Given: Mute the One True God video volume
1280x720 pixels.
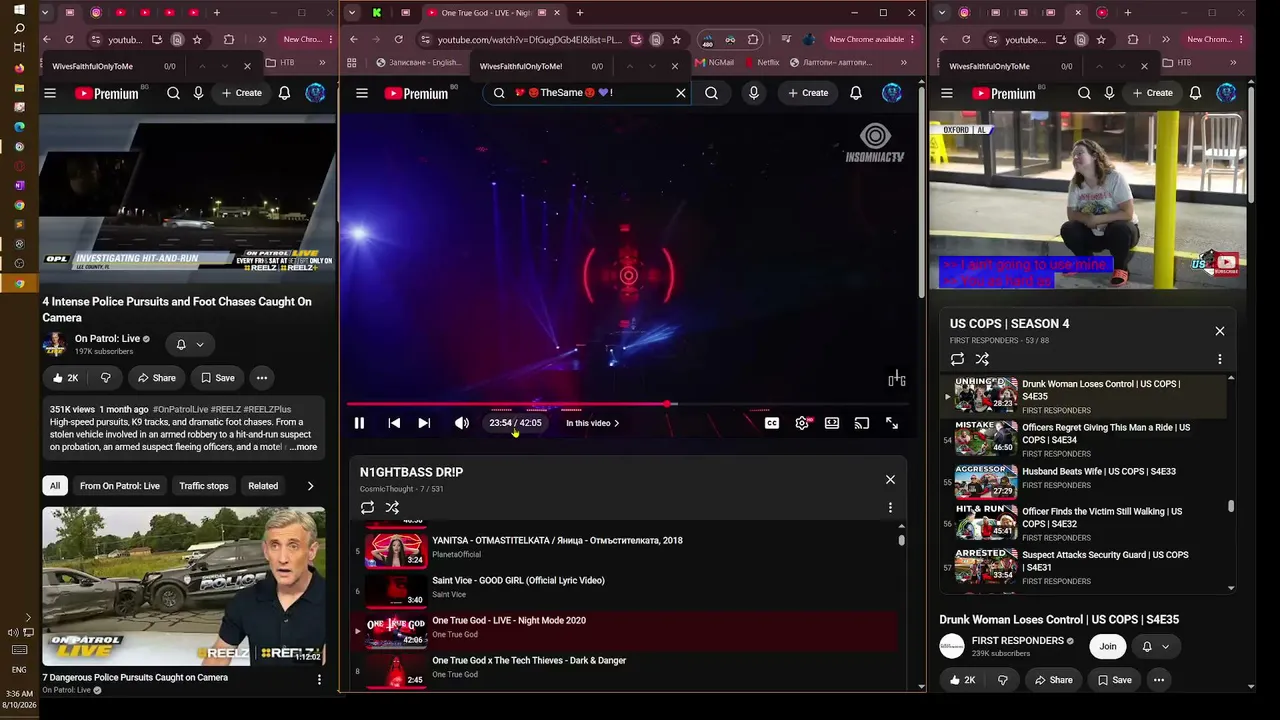Looking at the screenshot, I should tap(462, 423).
